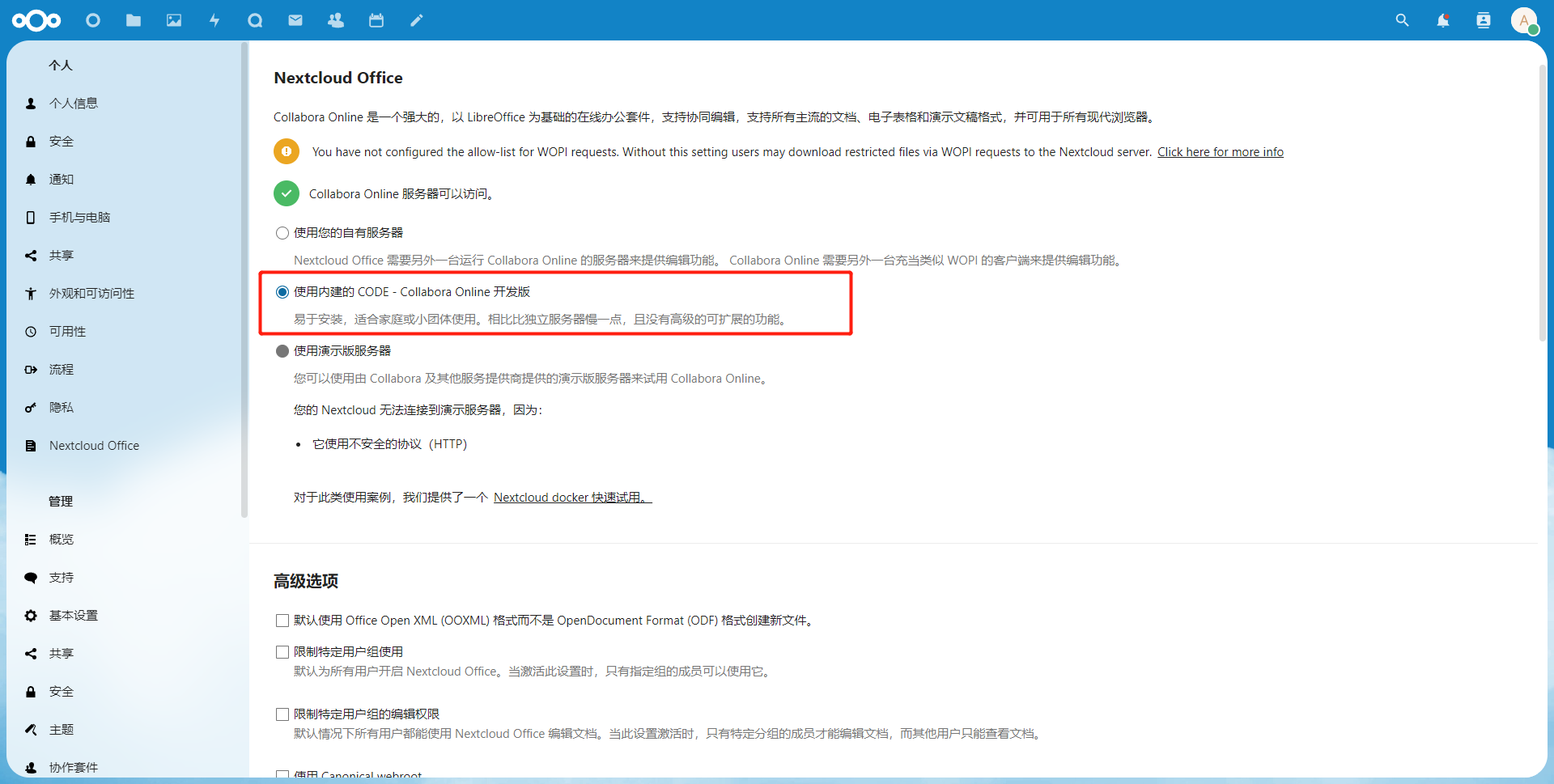Enable default OOXML format checkbox
Viewport: 1554px width, 784px height.
point(282,621)
